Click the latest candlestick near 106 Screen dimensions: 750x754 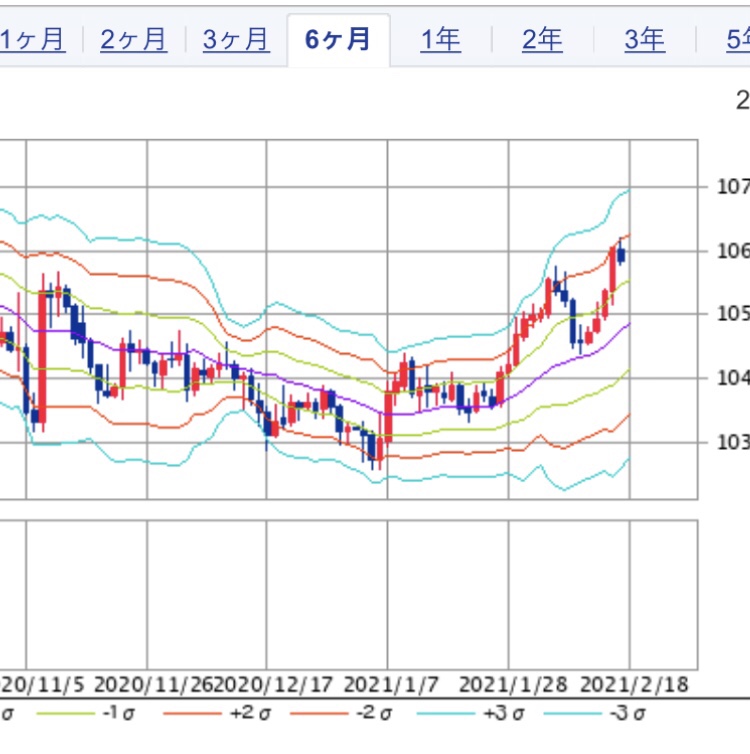click(x=622, y=254)
